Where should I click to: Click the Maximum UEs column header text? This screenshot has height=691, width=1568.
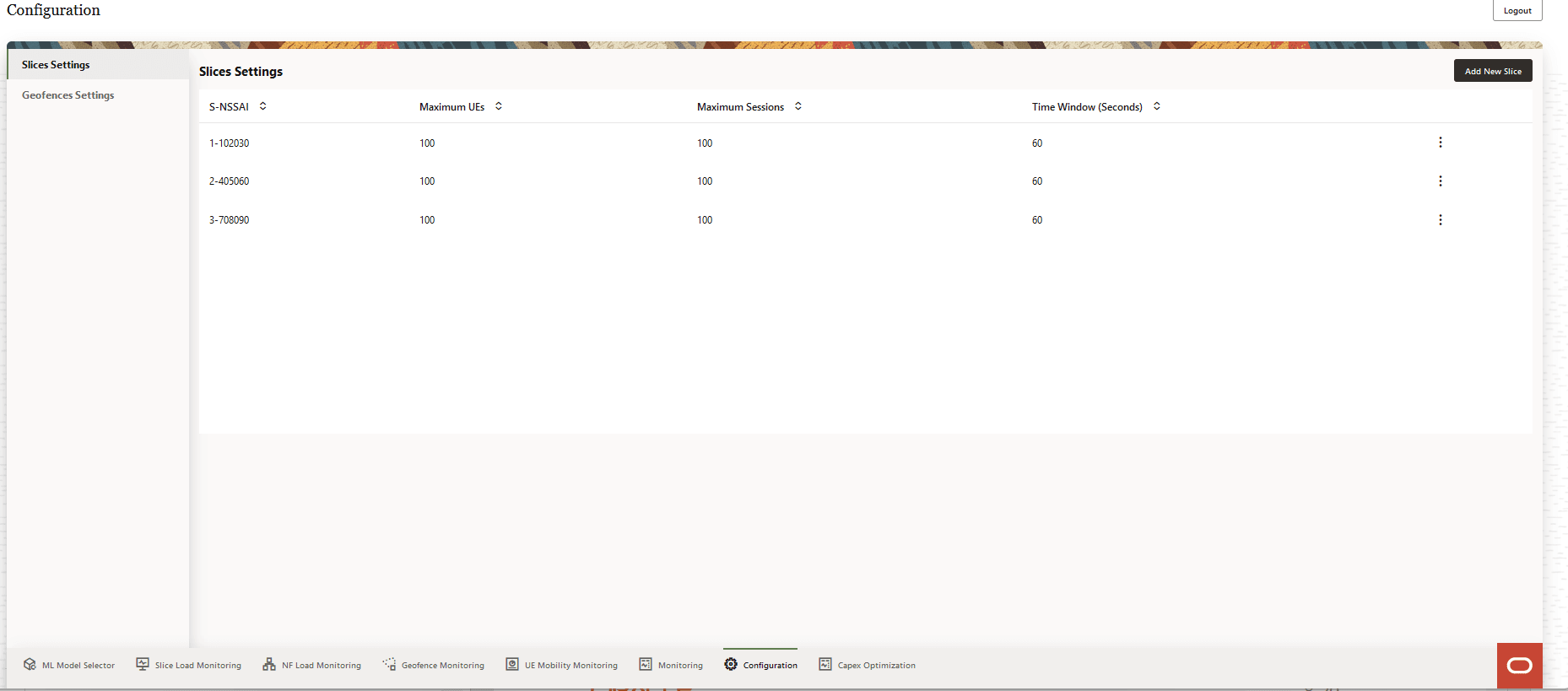pos(451,107)
